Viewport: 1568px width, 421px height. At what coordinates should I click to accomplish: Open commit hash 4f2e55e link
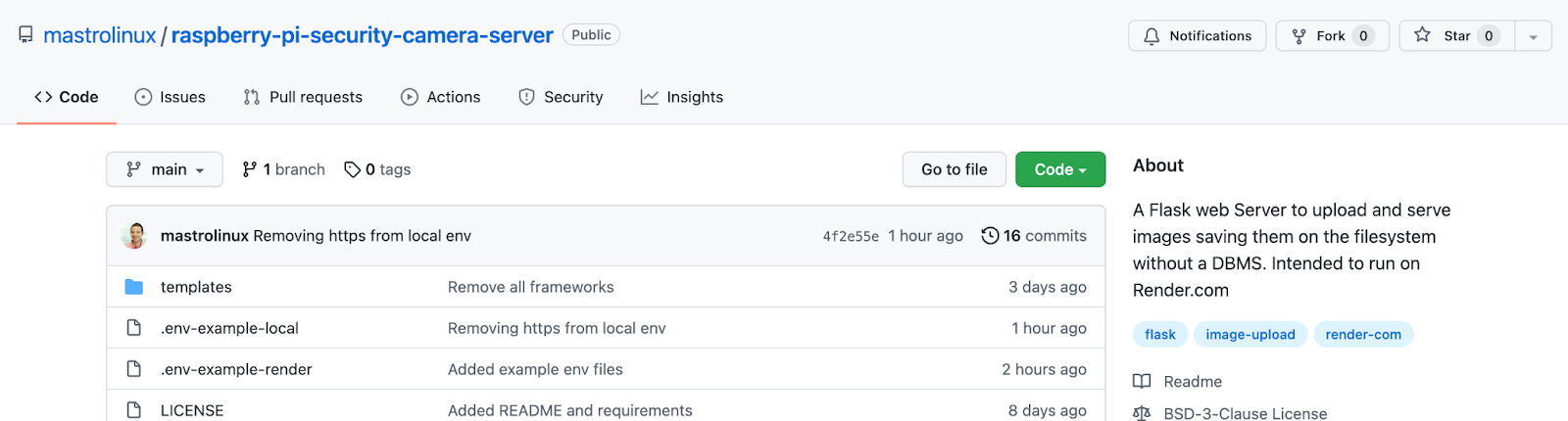pyautogui.click(x=851, y=236)
